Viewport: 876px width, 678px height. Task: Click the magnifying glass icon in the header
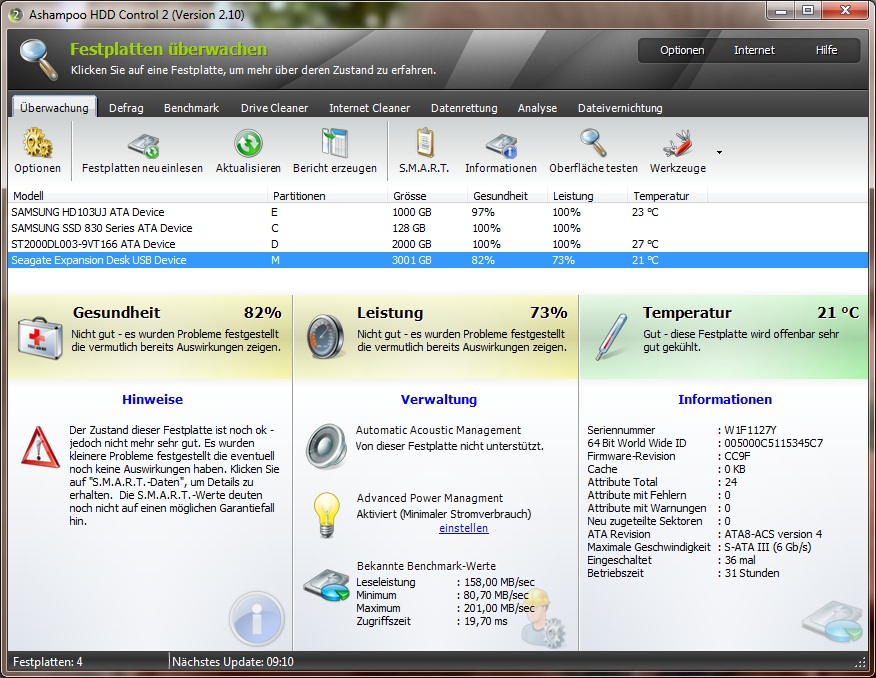[39, 59]
